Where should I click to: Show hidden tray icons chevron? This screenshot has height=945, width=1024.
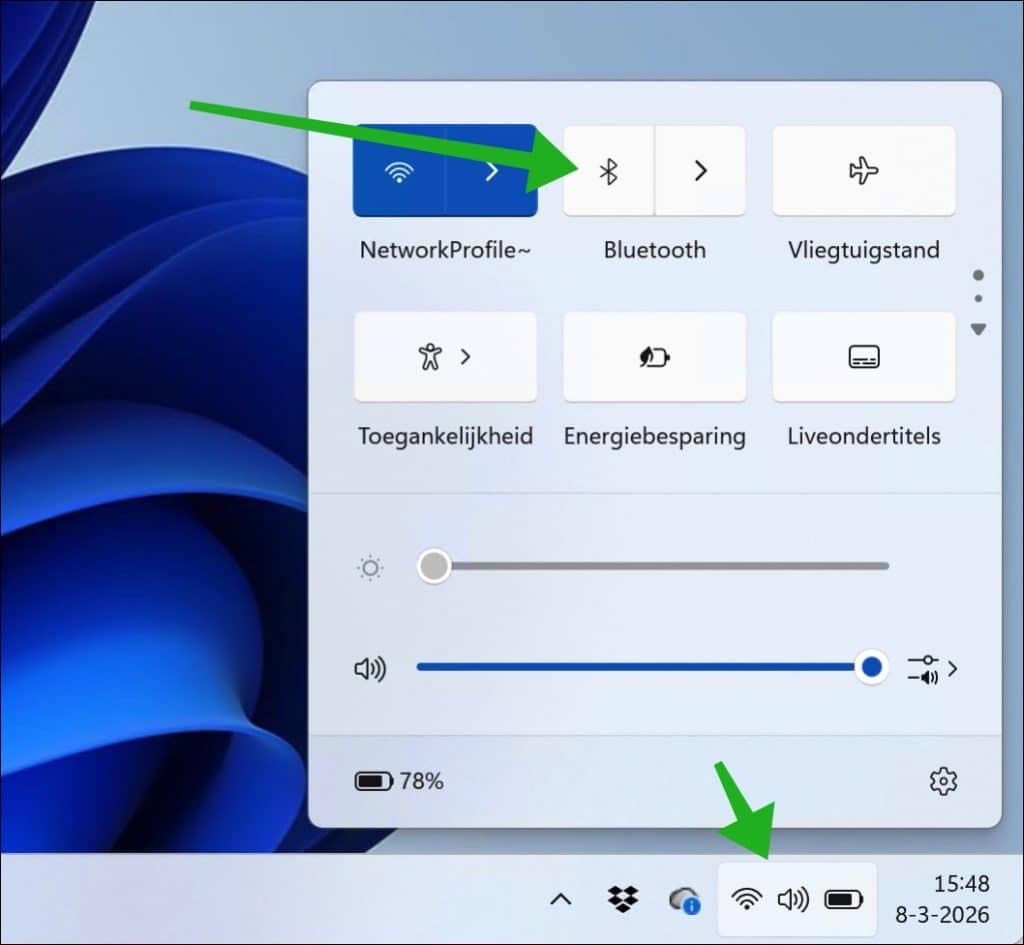(x=560, y=899)
